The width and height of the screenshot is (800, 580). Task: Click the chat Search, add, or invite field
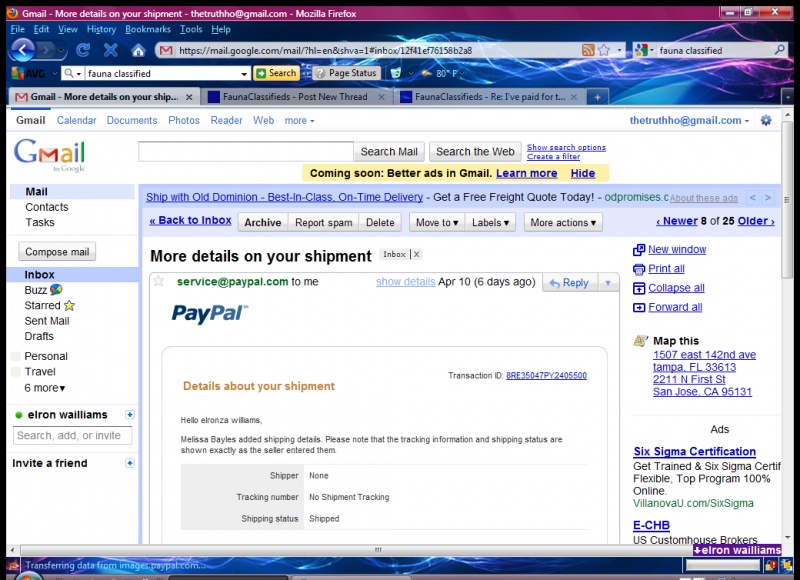72,436
